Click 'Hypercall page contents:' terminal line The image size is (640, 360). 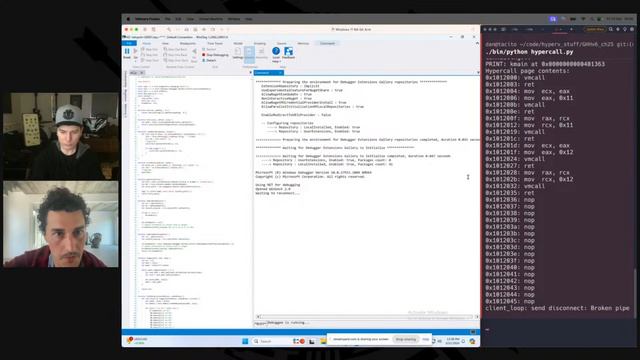(527, 71)
